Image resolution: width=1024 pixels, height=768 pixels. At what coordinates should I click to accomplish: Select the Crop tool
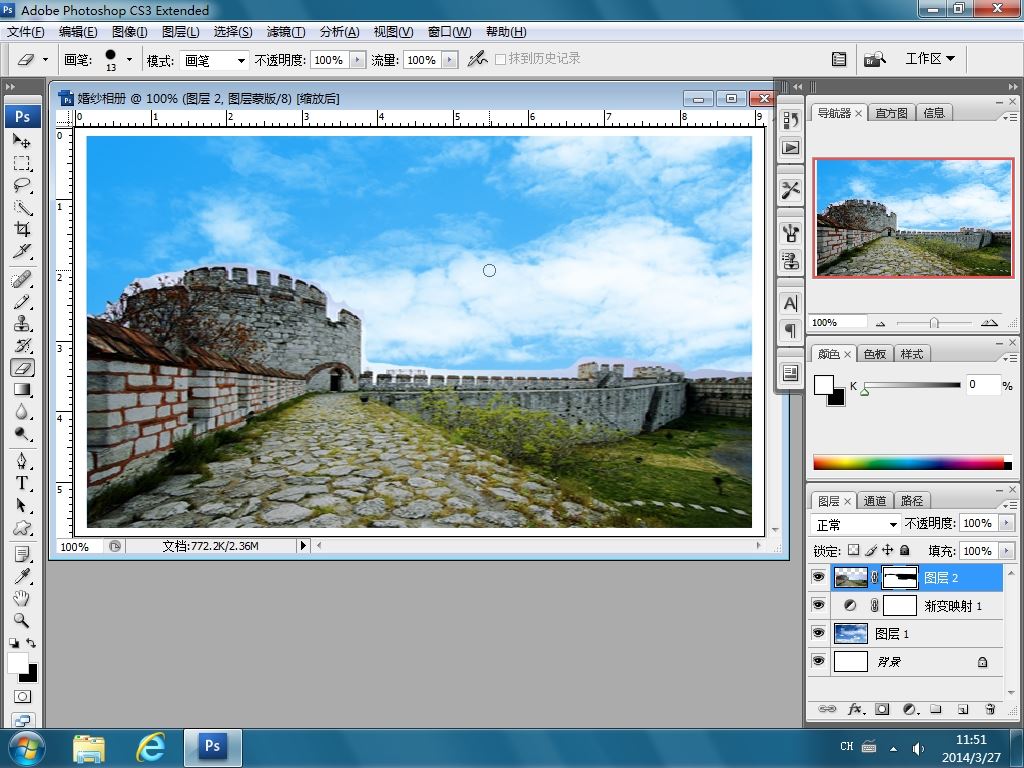[x=22, y=229]
